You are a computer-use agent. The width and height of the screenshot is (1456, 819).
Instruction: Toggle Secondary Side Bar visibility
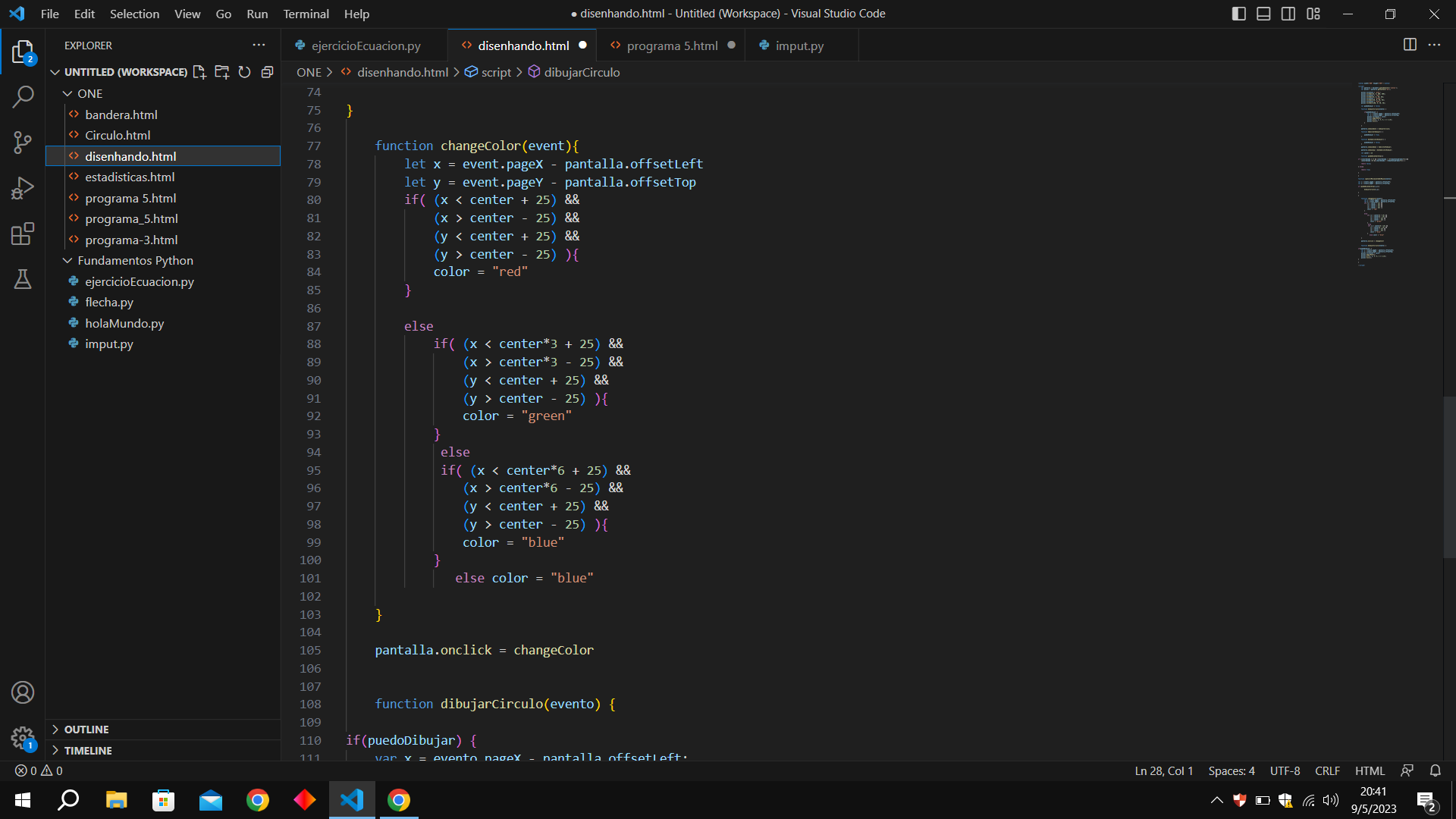pyautogui.click(x=1288, y=14)
